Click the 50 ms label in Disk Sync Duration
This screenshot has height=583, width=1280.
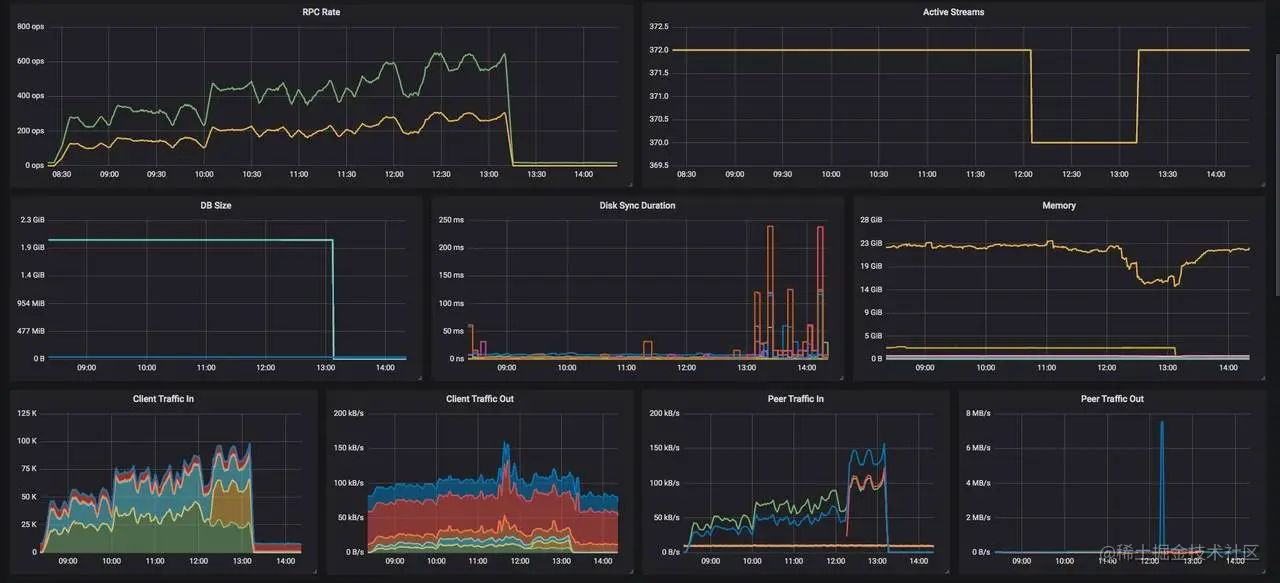coord(454,331)
